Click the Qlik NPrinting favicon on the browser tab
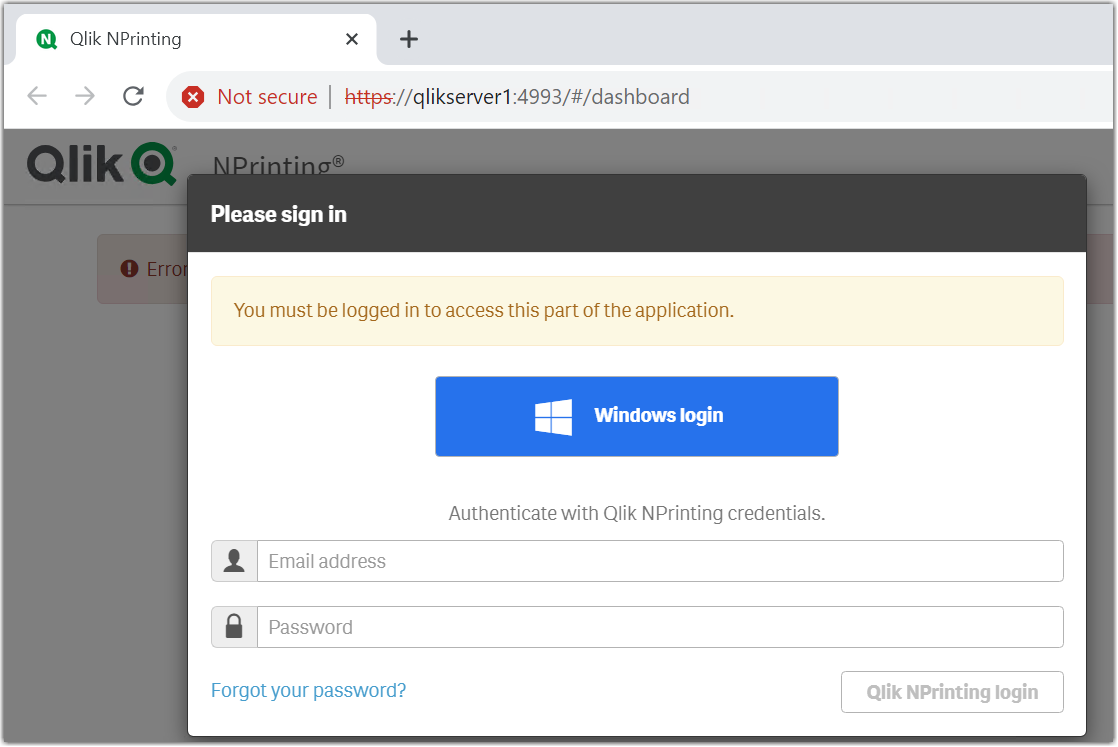Viewport: 1118px width, 747px height. [44, 38]
